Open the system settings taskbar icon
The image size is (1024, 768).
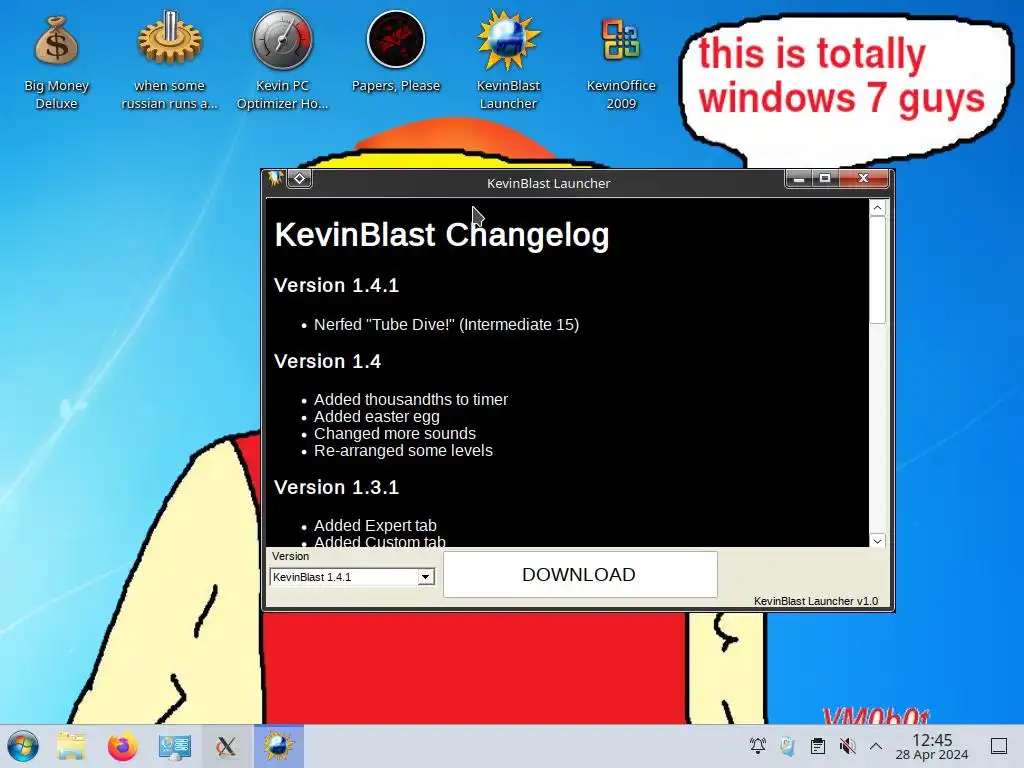174,746
